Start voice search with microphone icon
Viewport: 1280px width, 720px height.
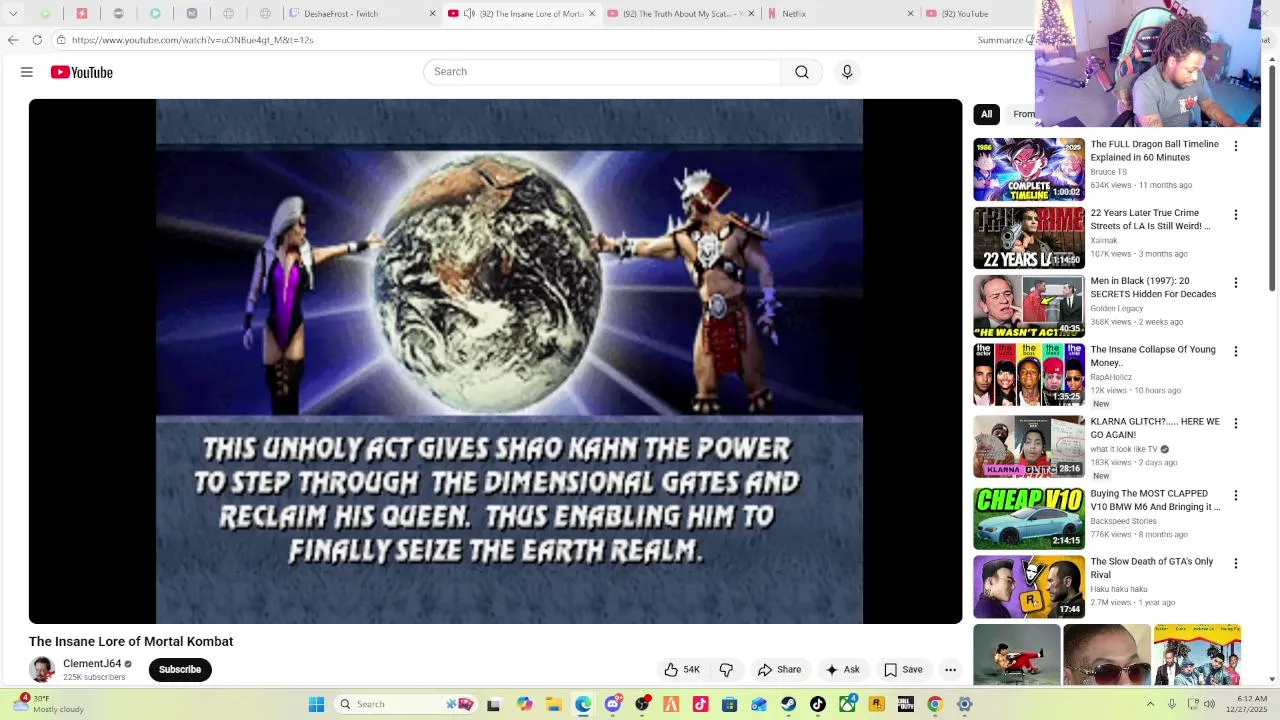[847, 72]
